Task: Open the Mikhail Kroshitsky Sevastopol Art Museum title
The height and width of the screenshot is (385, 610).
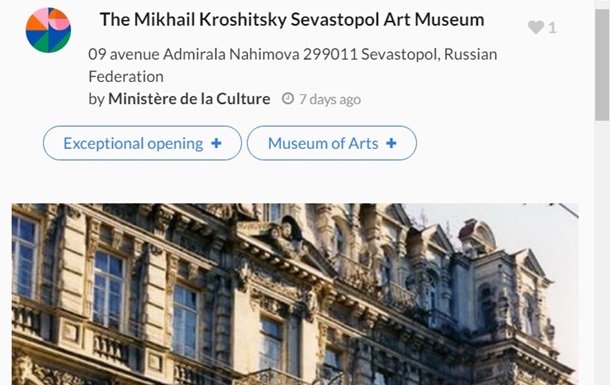Action: 292,19
